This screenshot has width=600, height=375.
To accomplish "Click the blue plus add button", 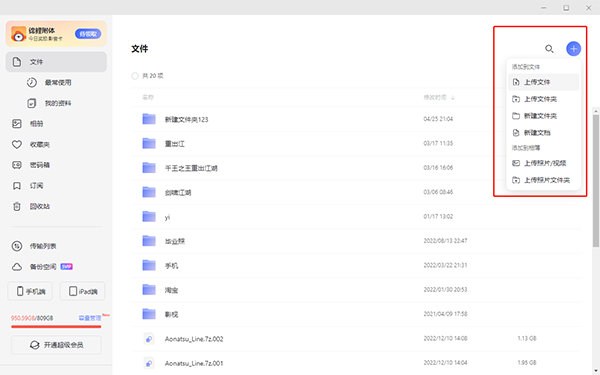I will click(x=573, y=49).
